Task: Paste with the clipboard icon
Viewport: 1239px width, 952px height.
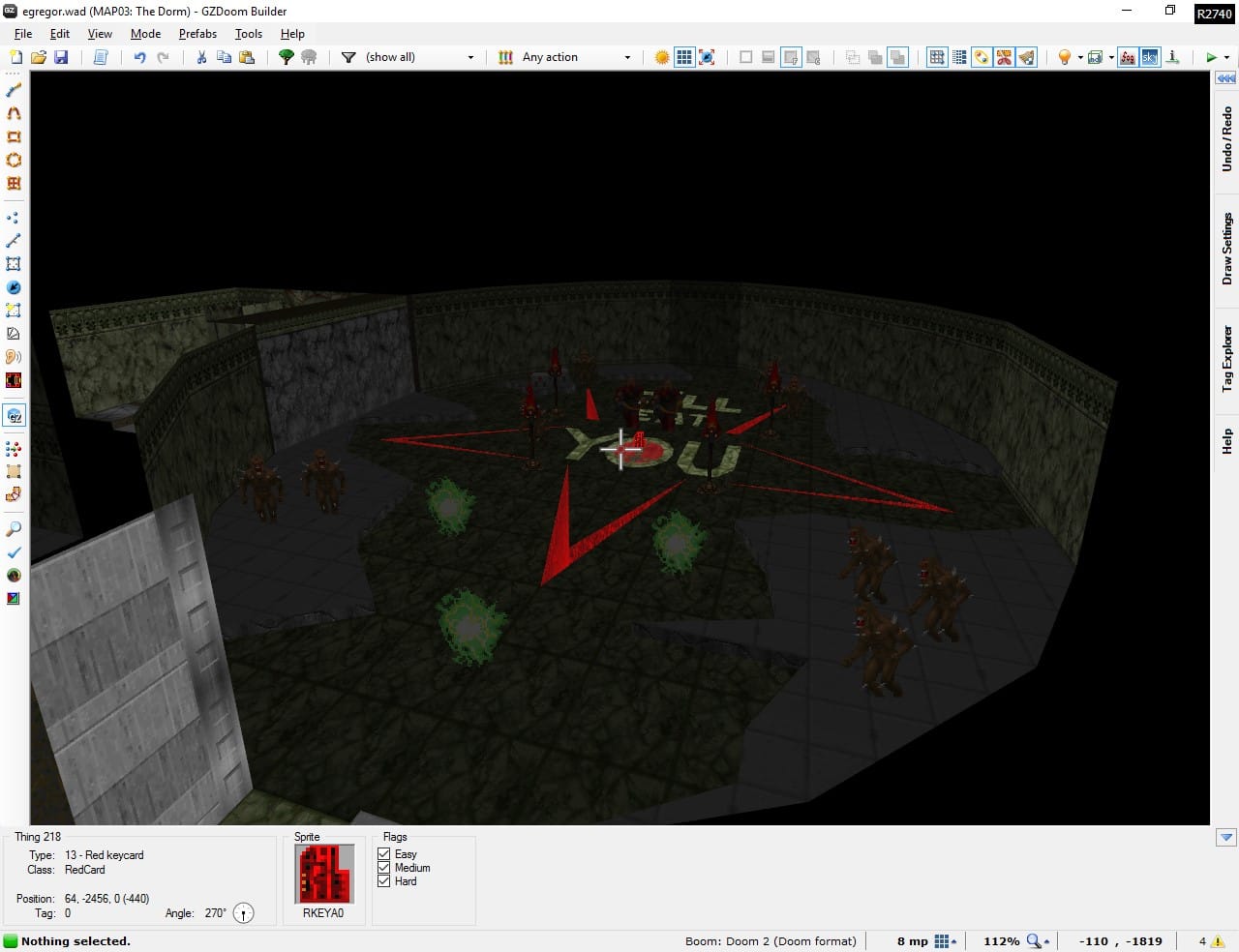Action: pos(247,57)
